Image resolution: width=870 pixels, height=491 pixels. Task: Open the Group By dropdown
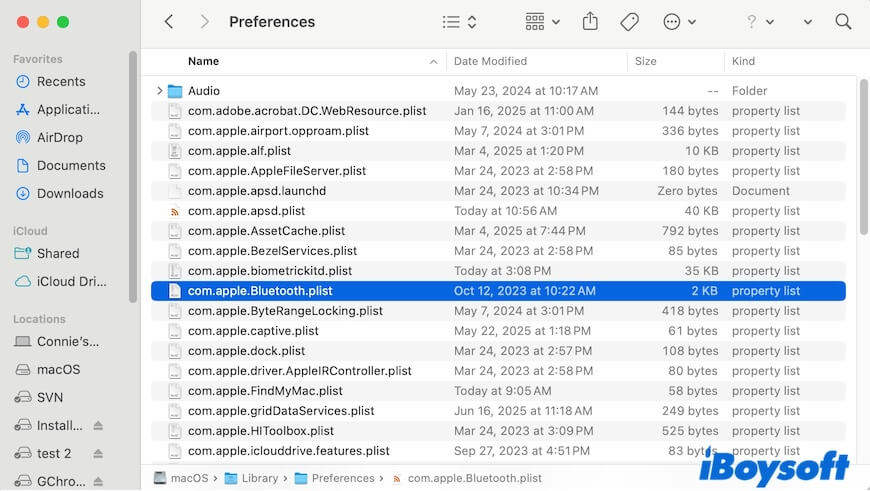point(543,21)
